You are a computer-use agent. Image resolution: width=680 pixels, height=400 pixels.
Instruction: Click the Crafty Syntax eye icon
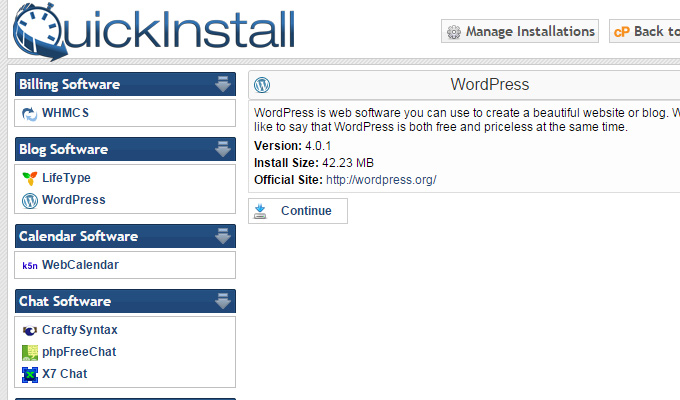point(29,331)
